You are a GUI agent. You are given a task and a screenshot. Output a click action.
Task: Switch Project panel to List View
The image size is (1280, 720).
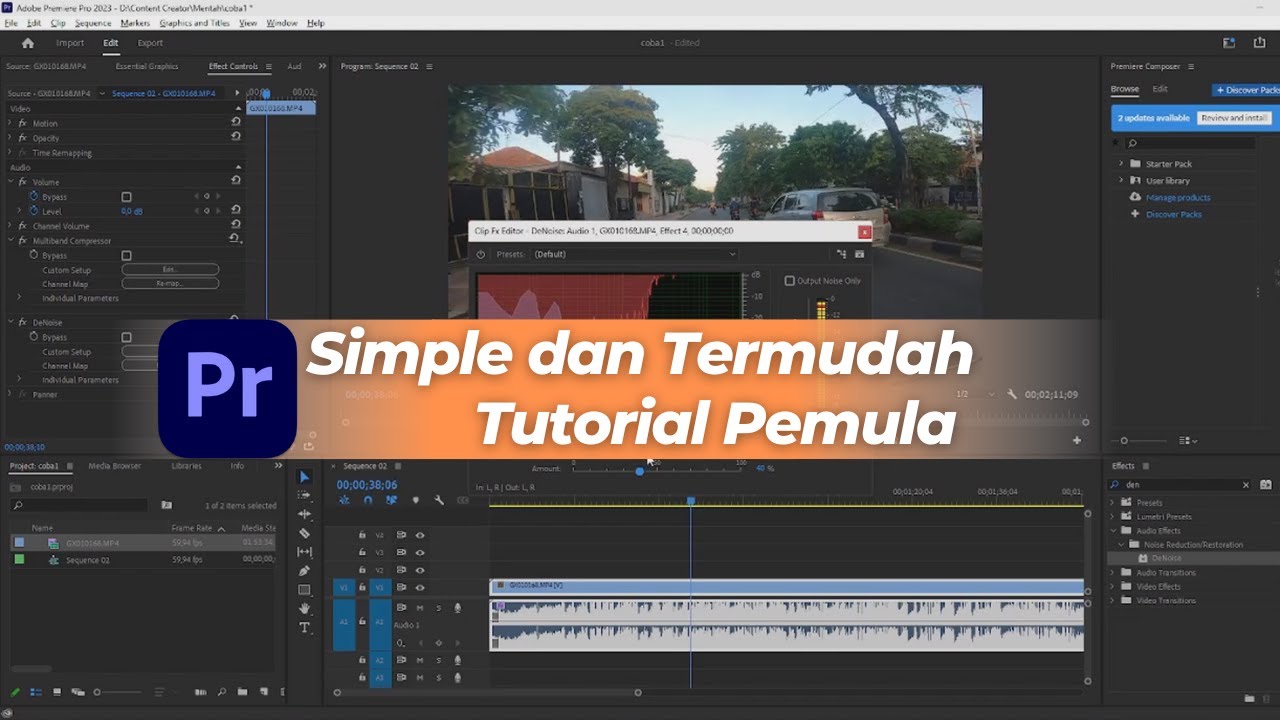click(36, 692)
